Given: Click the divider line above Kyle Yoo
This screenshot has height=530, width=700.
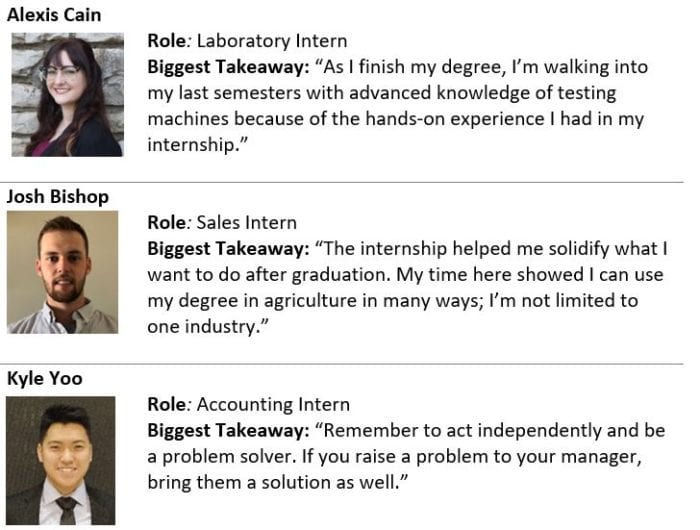Looking at the screenshot, I should pyautogui.click(x=342, y=364).
